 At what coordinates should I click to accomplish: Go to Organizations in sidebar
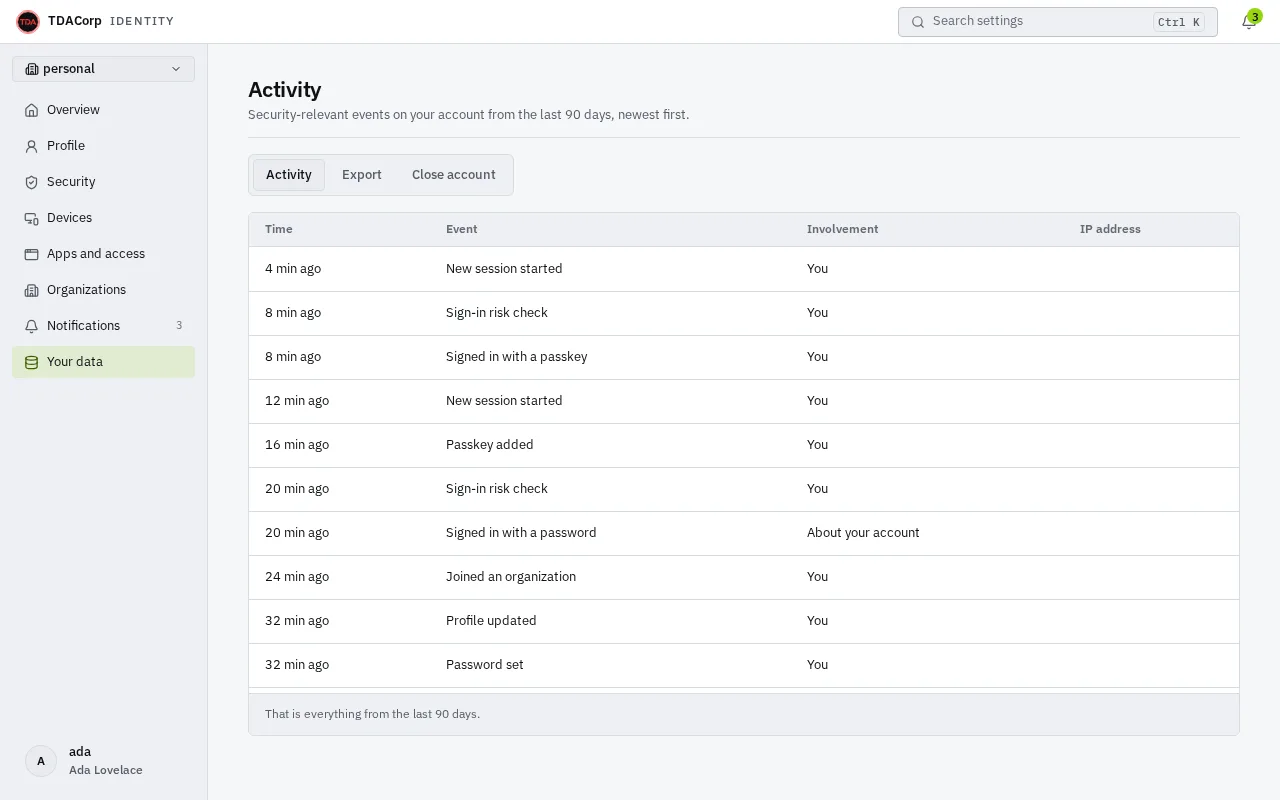[x=103, y=290]
